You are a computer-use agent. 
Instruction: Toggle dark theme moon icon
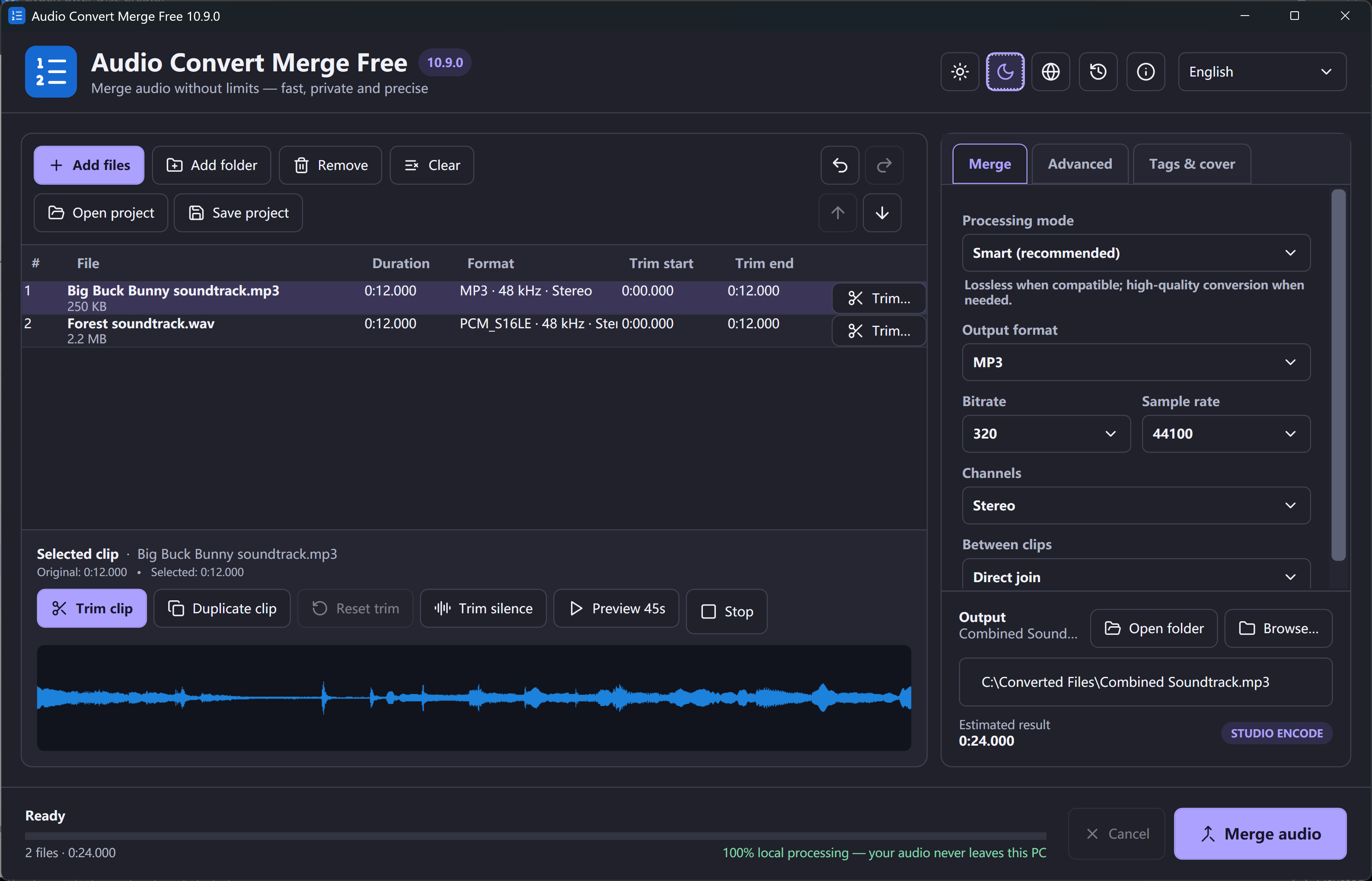click(1005, 71)
